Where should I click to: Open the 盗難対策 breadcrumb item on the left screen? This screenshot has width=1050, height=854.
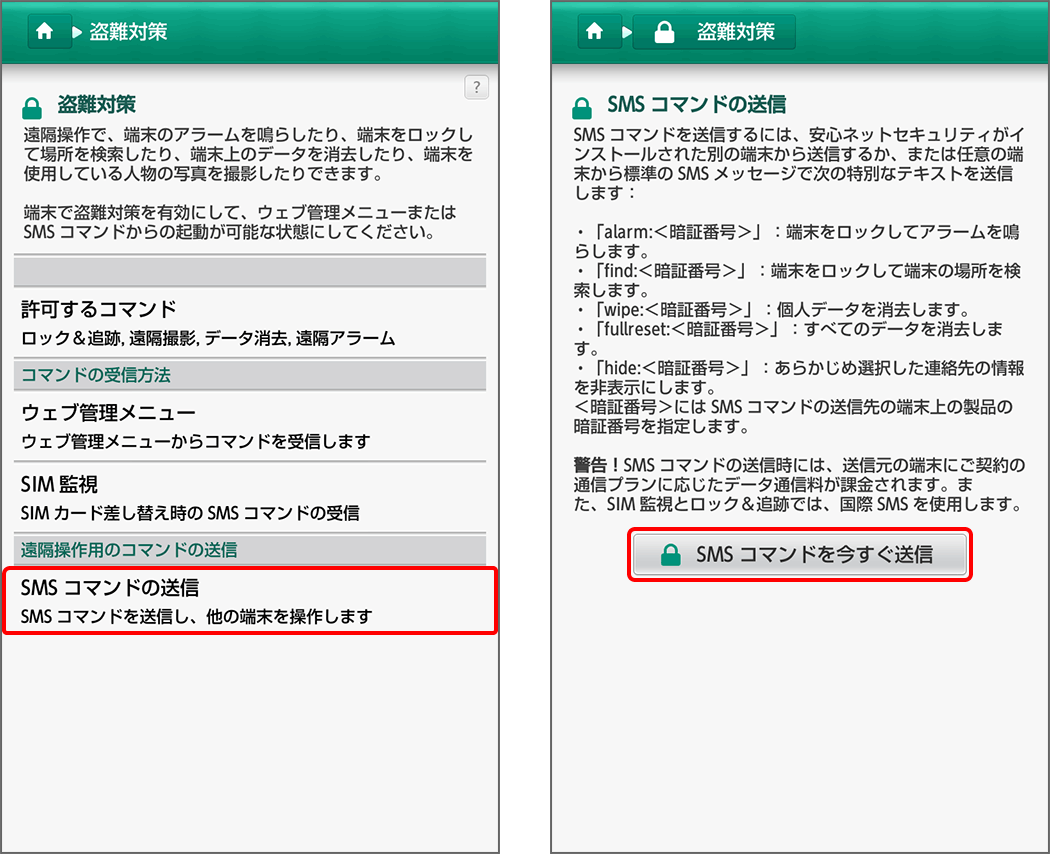point(128,31)
